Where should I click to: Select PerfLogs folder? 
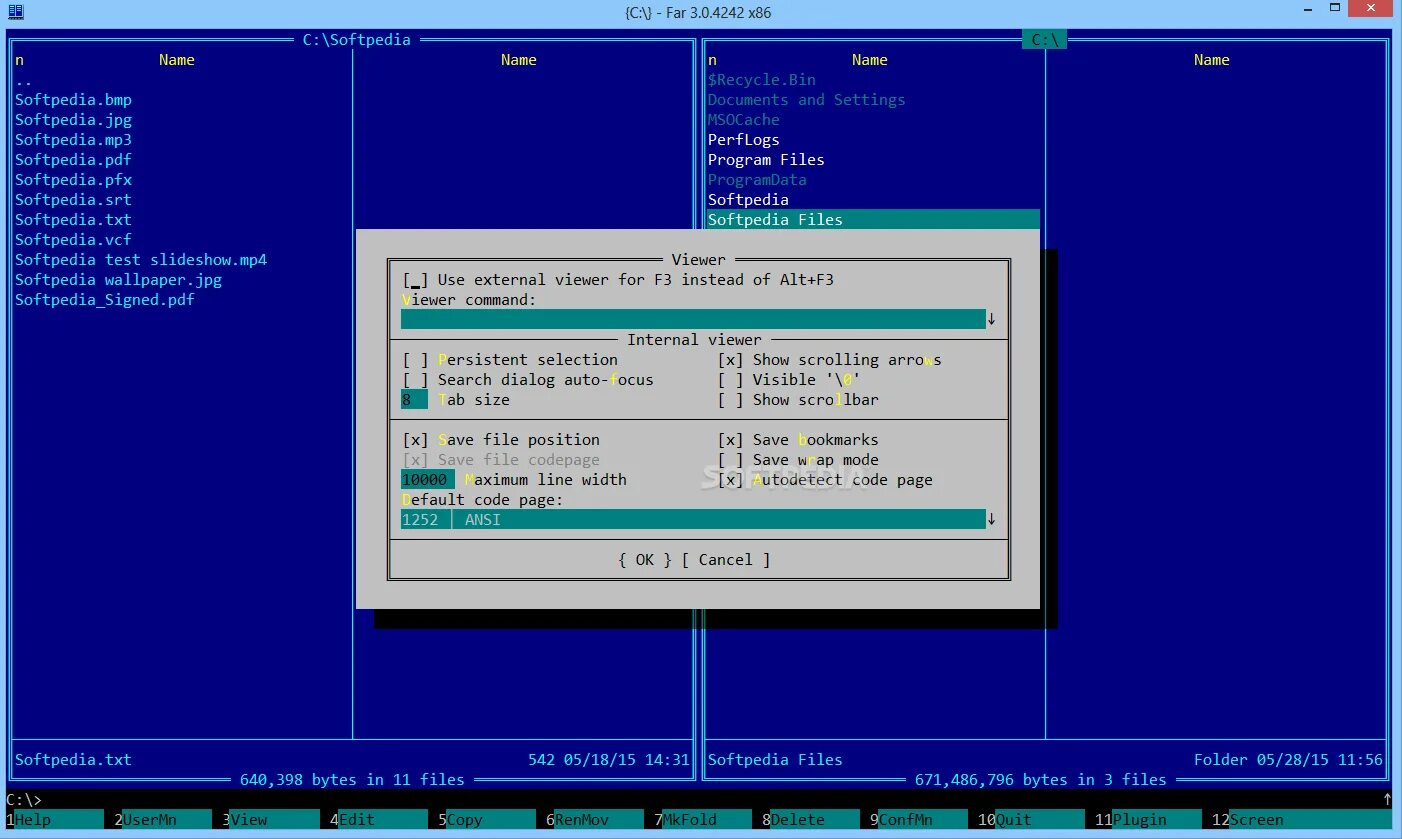743,140
